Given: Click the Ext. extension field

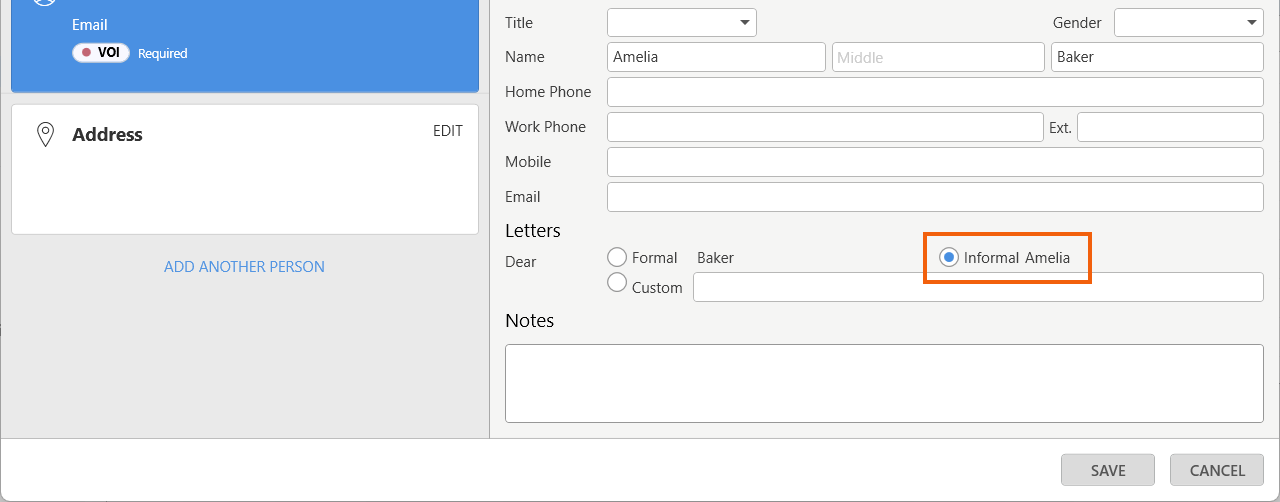Looking at the screenshot, I should 1170,127.
